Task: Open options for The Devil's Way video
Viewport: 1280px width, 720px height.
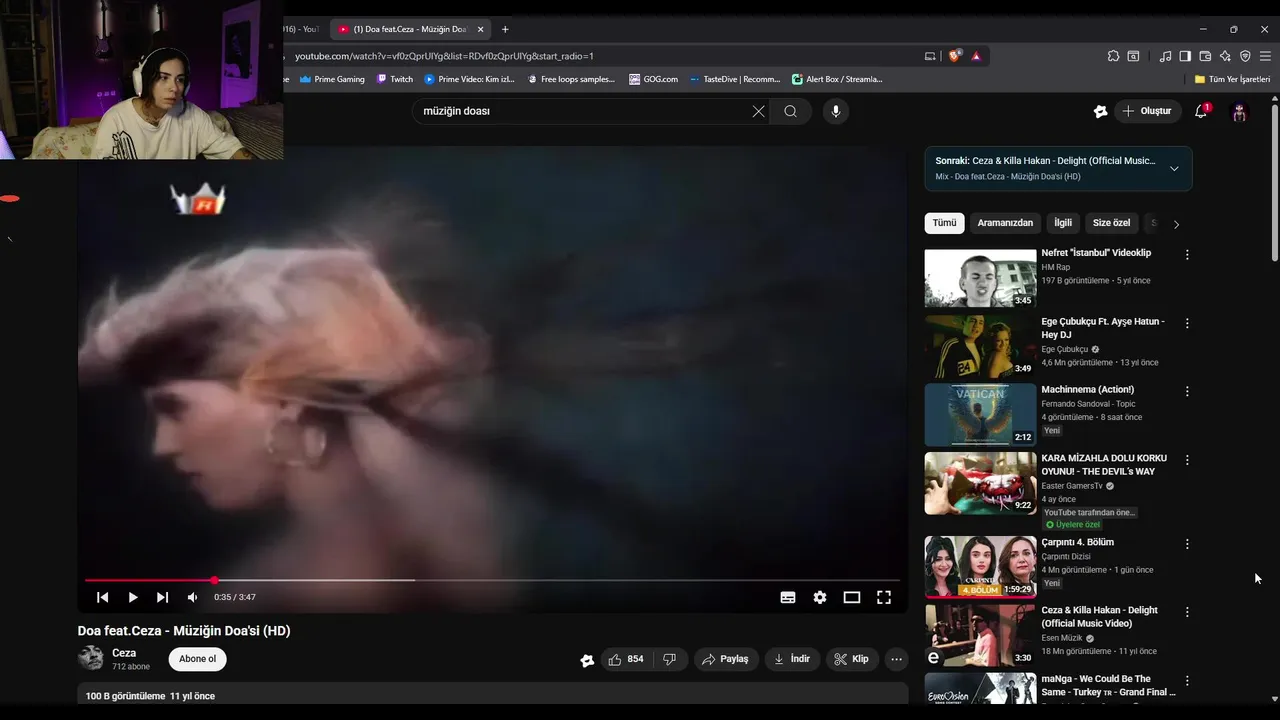Action: coord(1187,460)
